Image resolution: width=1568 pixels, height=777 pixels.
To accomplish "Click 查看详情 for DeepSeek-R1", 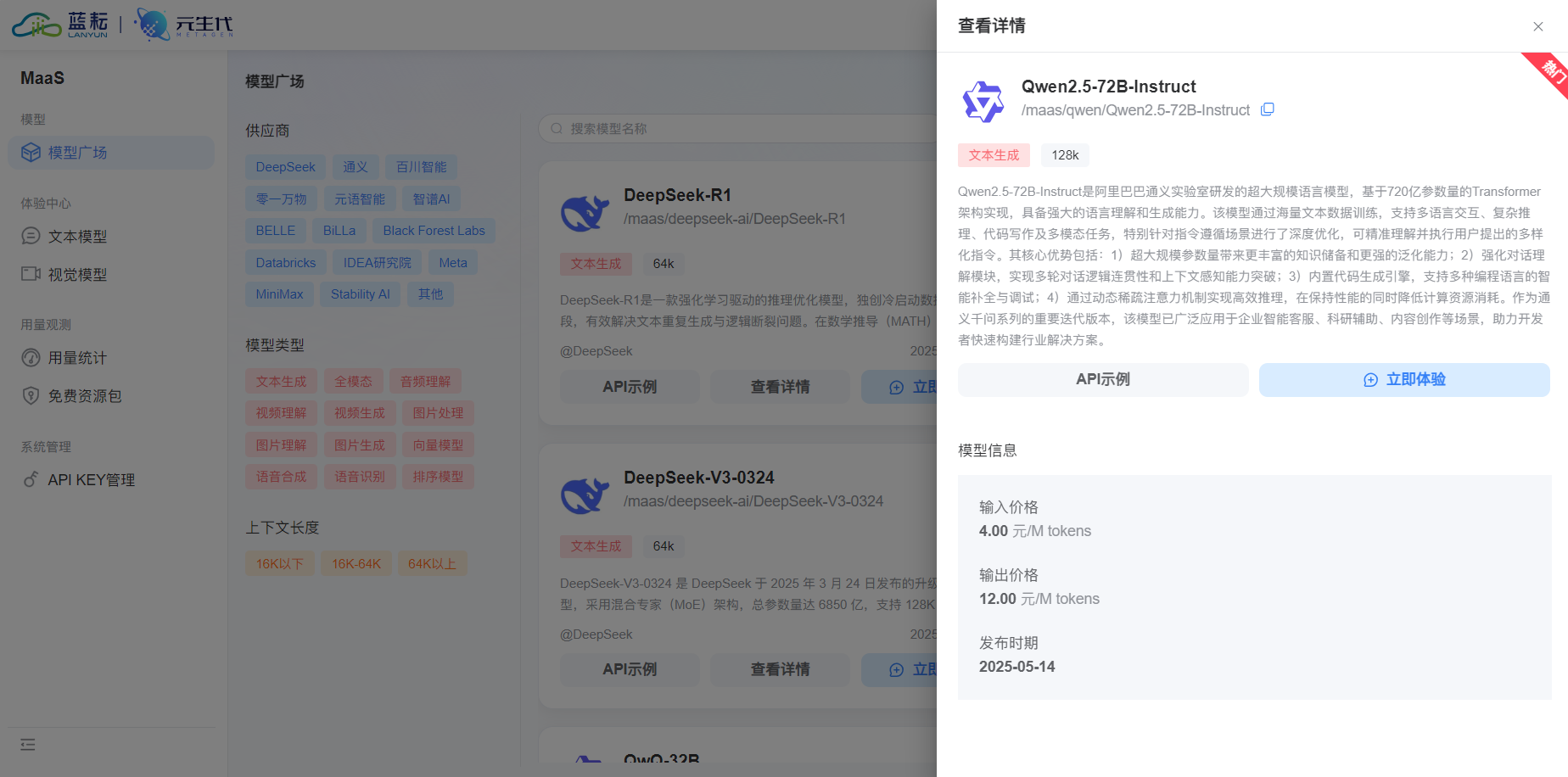I will [780, 387].
